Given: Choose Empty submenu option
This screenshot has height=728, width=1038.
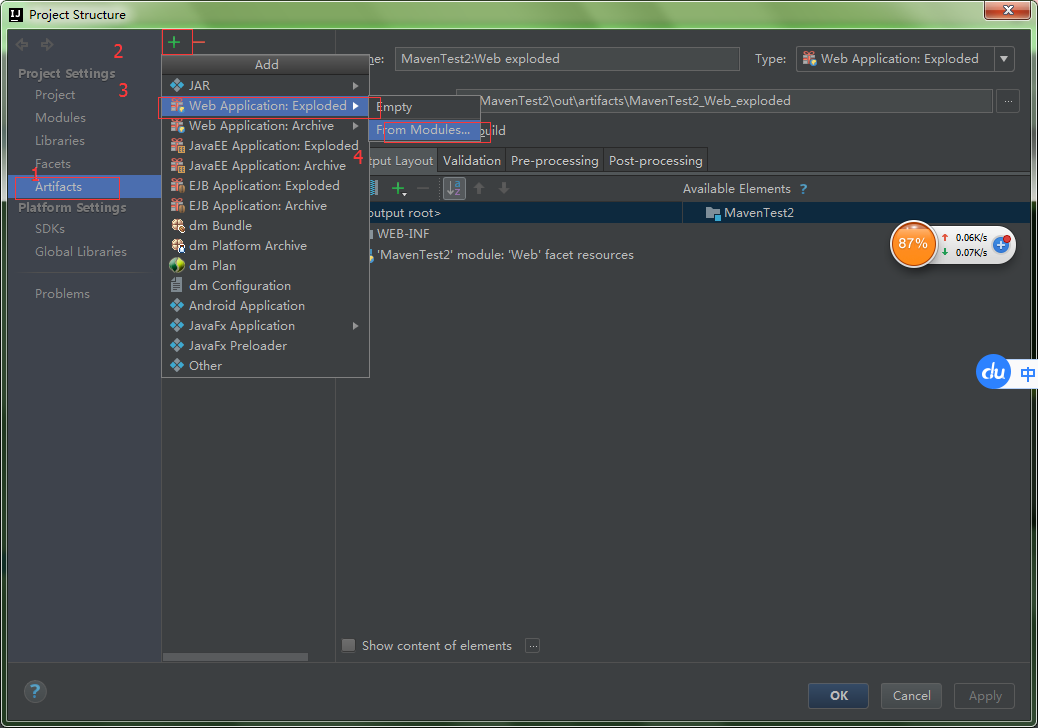Looking at the screenshot, I should point(424,107).
